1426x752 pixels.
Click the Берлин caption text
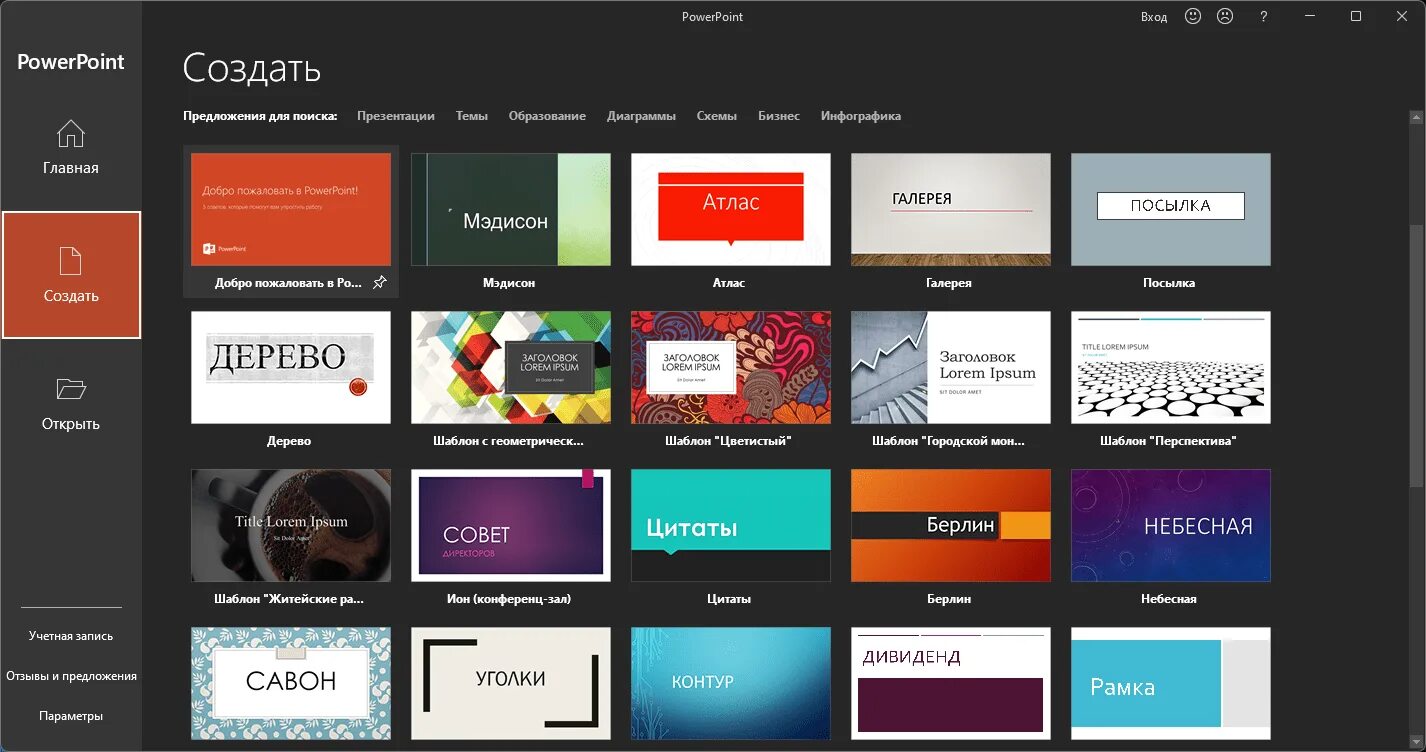point(949,599)
